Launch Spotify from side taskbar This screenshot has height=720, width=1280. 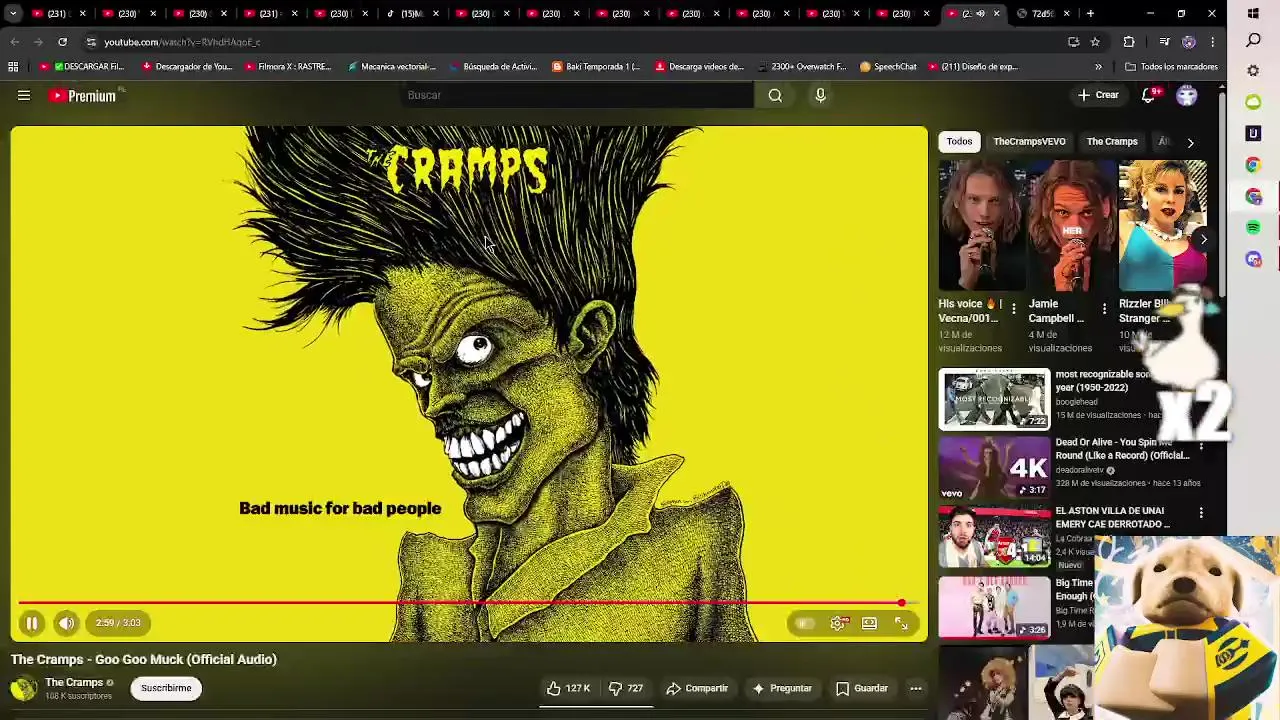(1253, 228)
